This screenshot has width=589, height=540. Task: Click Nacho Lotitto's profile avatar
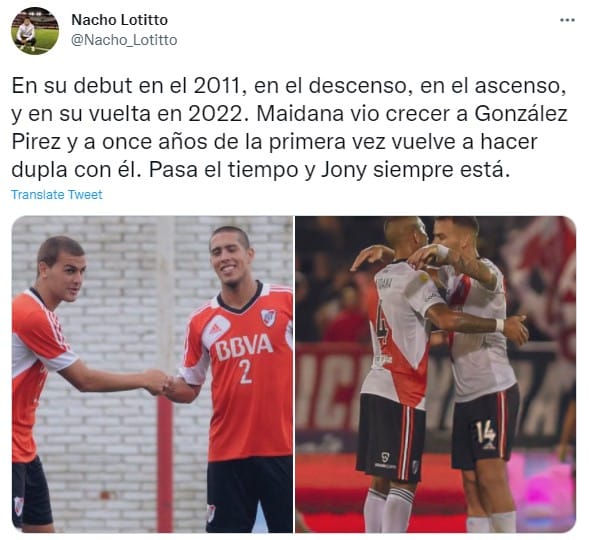coord(35,31)
